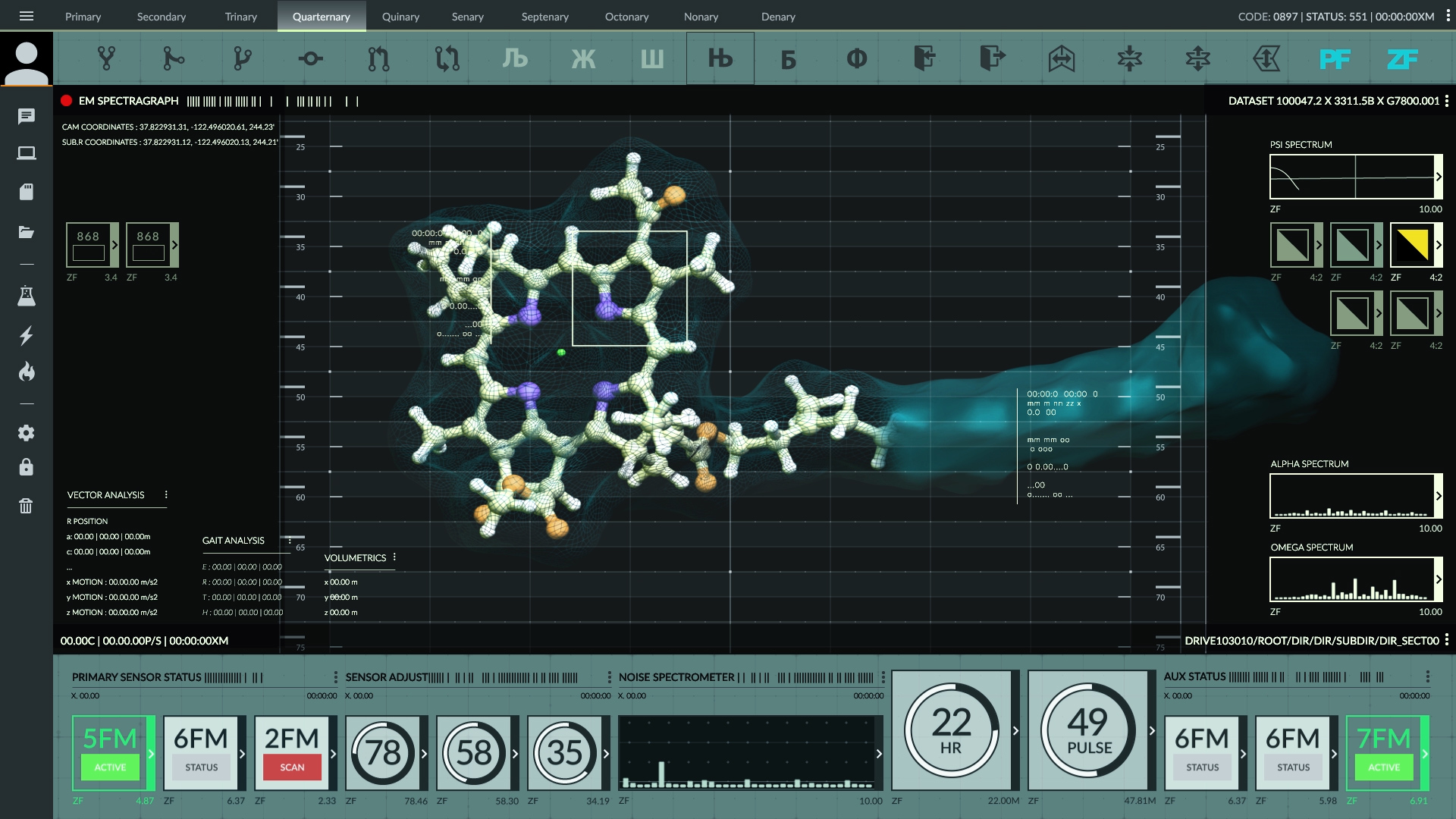The image size is (1456, 819).
Task: Expand the 22 HR gauge arrow
Action: click(x=1015, y=730)
